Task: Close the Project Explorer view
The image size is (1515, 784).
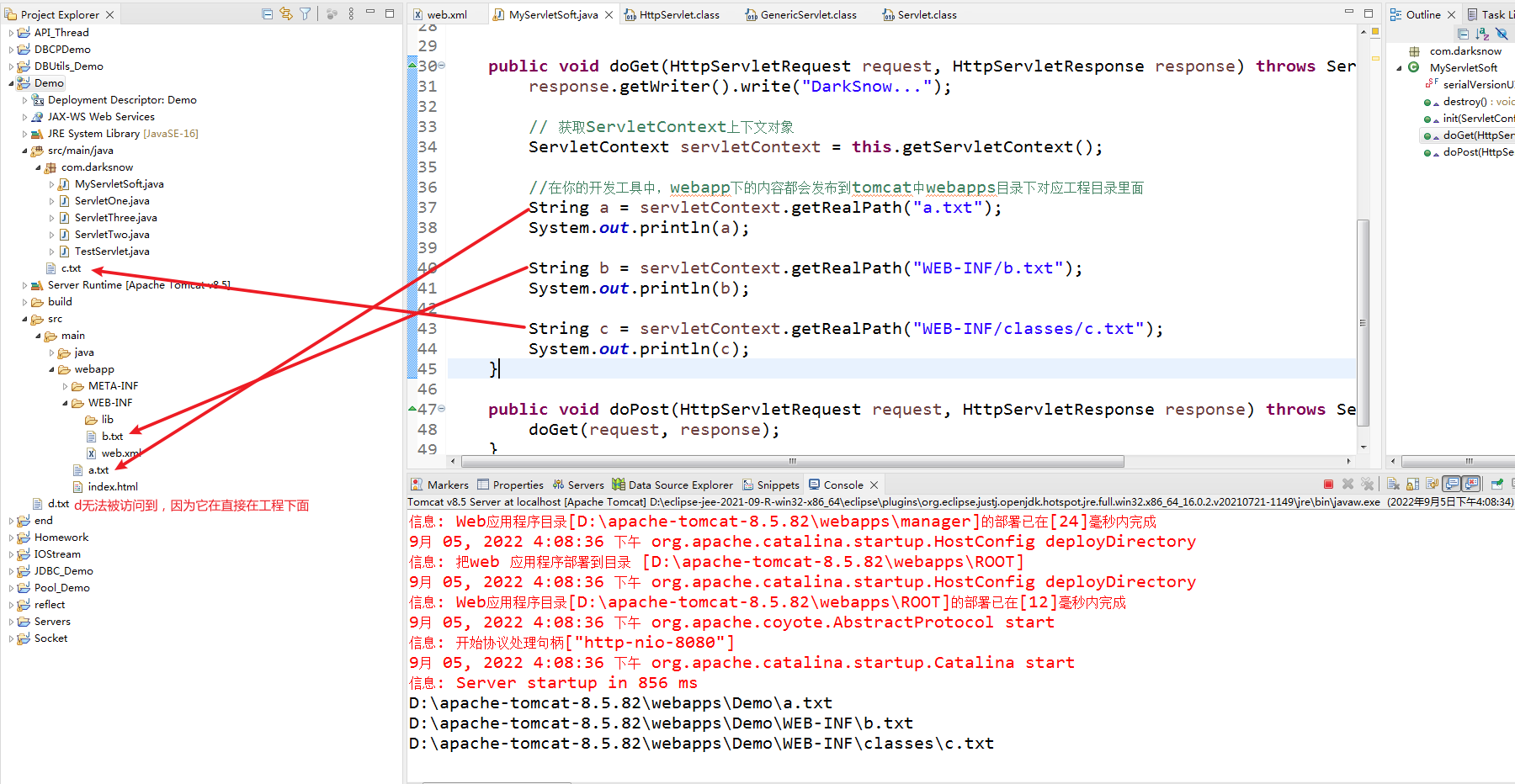Action: coord(109,14)
